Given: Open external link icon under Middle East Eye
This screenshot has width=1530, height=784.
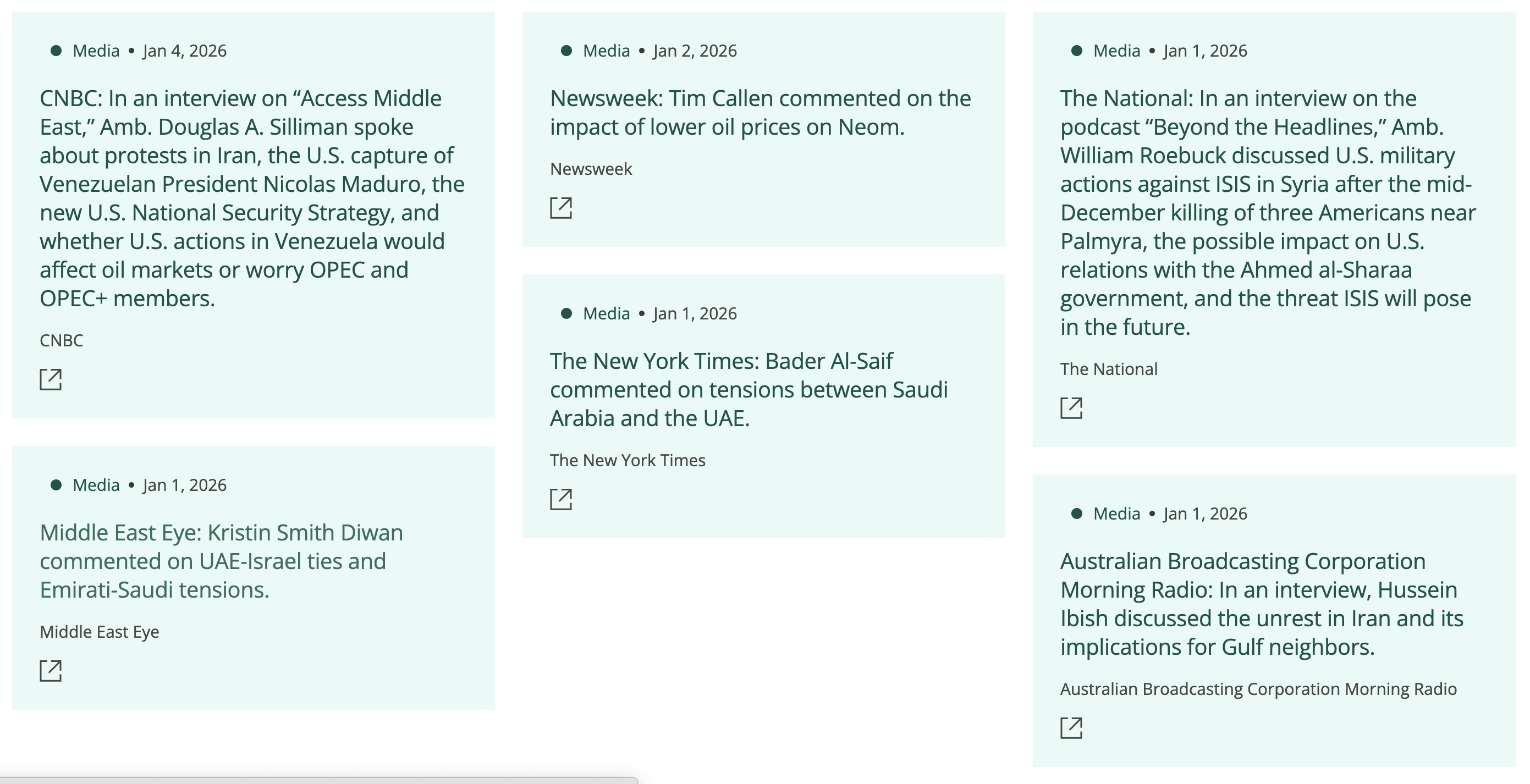Looking at the screenshot, I should click(x=51, y=671).
